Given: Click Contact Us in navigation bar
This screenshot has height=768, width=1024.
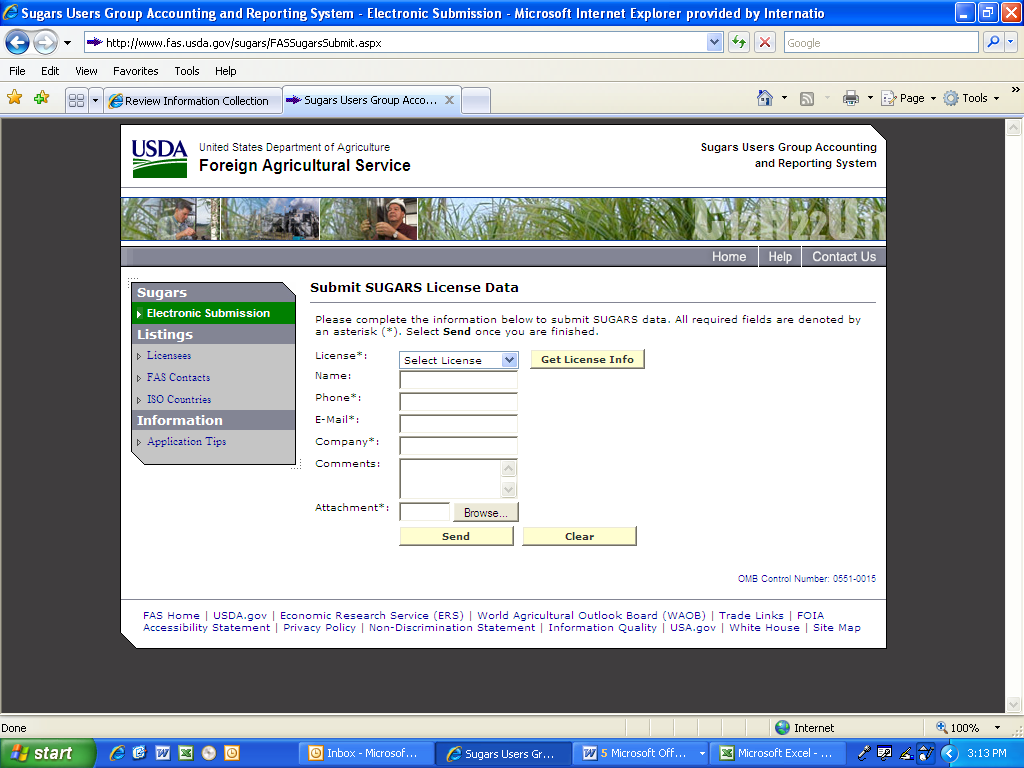Looking at the screenshot, I should pos(844,257).
